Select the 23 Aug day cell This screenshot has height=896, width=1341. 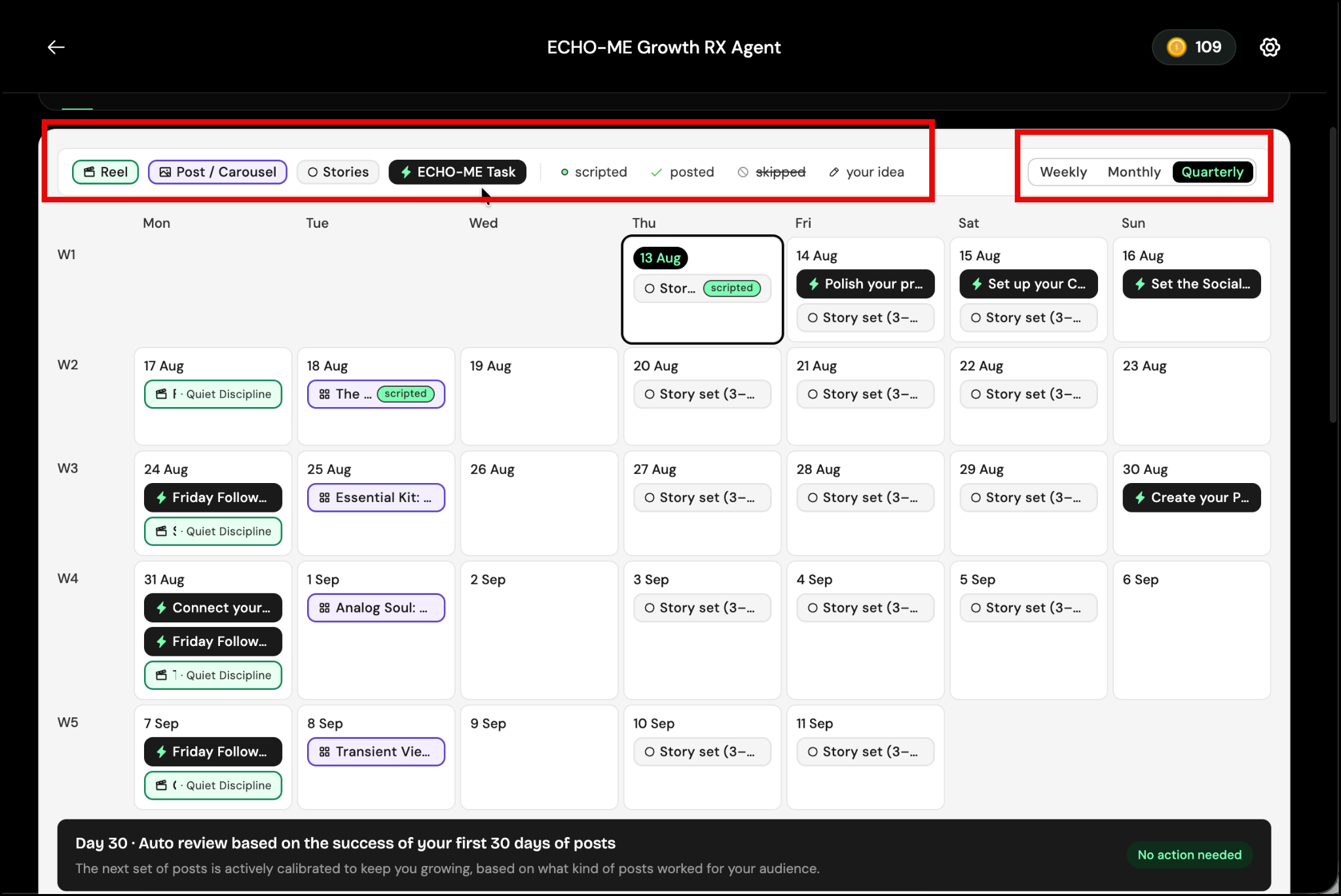click(x=1192, y=397)
